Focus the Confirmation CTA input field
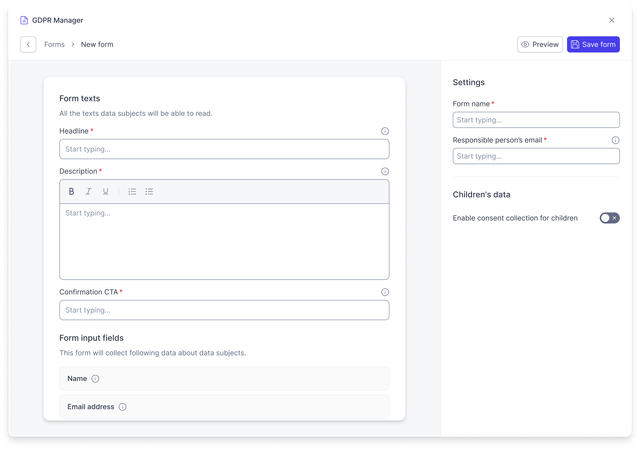 [224, 310]
